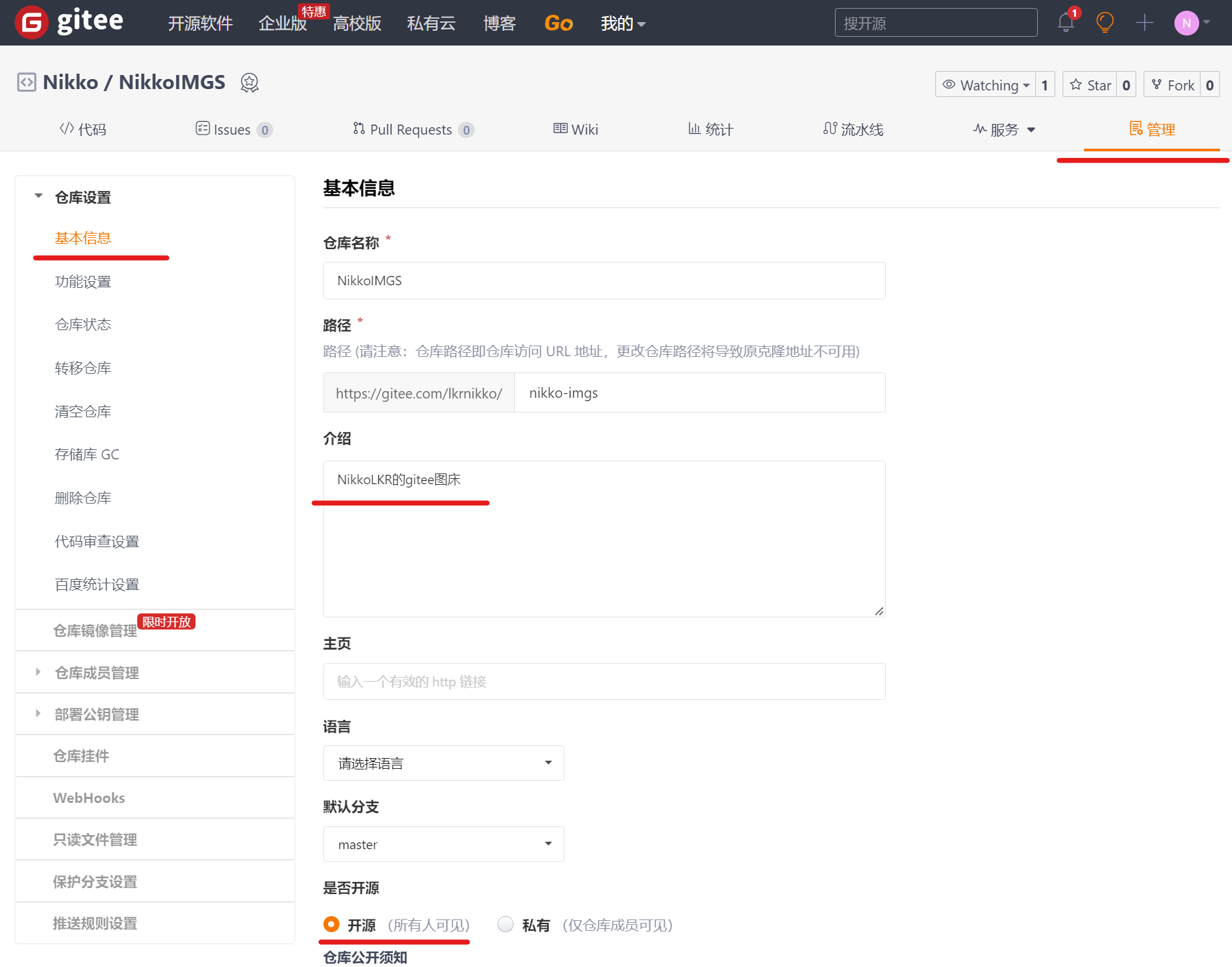This screenshot has height=967, width=1232.
Task: Click the medal icon next to repository name
Action: pos(249,82)
